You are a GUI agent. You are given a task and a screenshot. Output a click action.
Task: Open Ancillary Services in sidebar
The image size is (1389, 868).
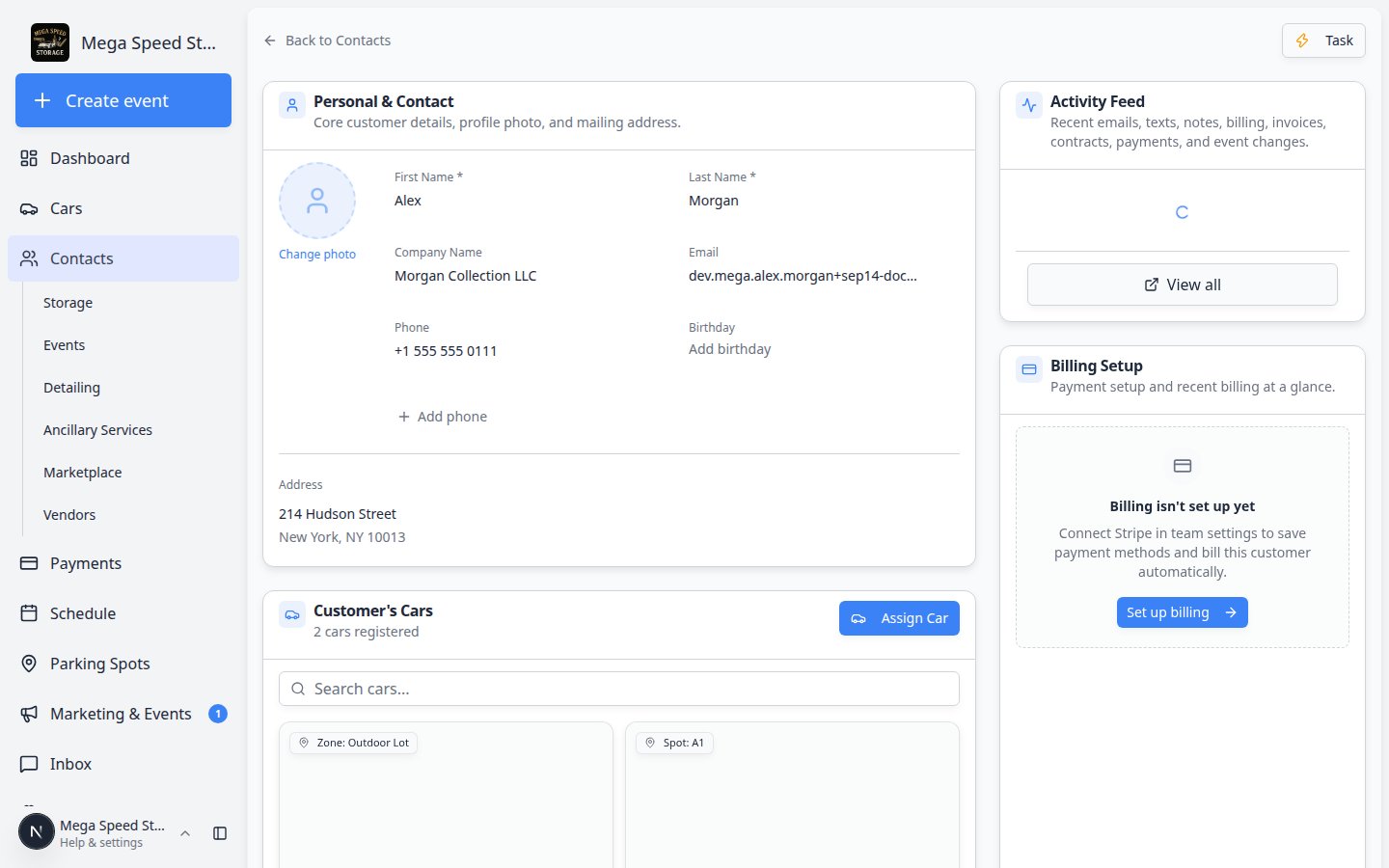tap(97, 430)
